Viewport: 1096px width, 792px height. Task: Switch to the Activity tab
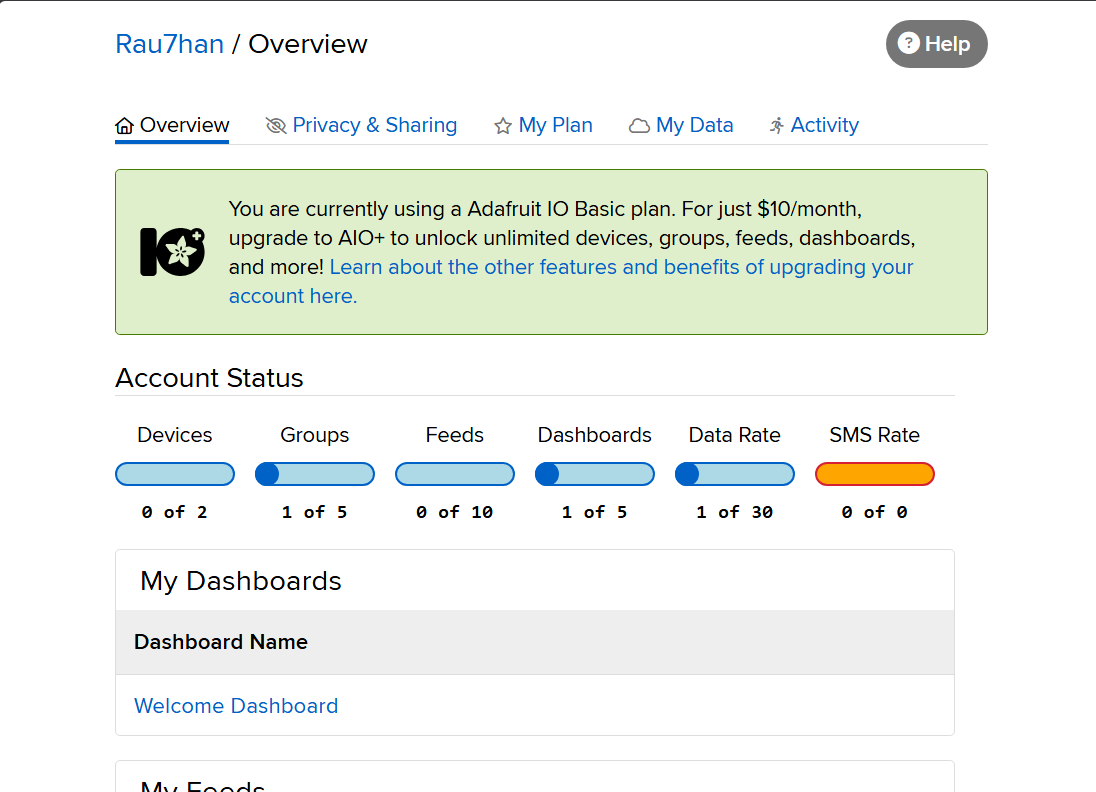click(x=814, y=126)
